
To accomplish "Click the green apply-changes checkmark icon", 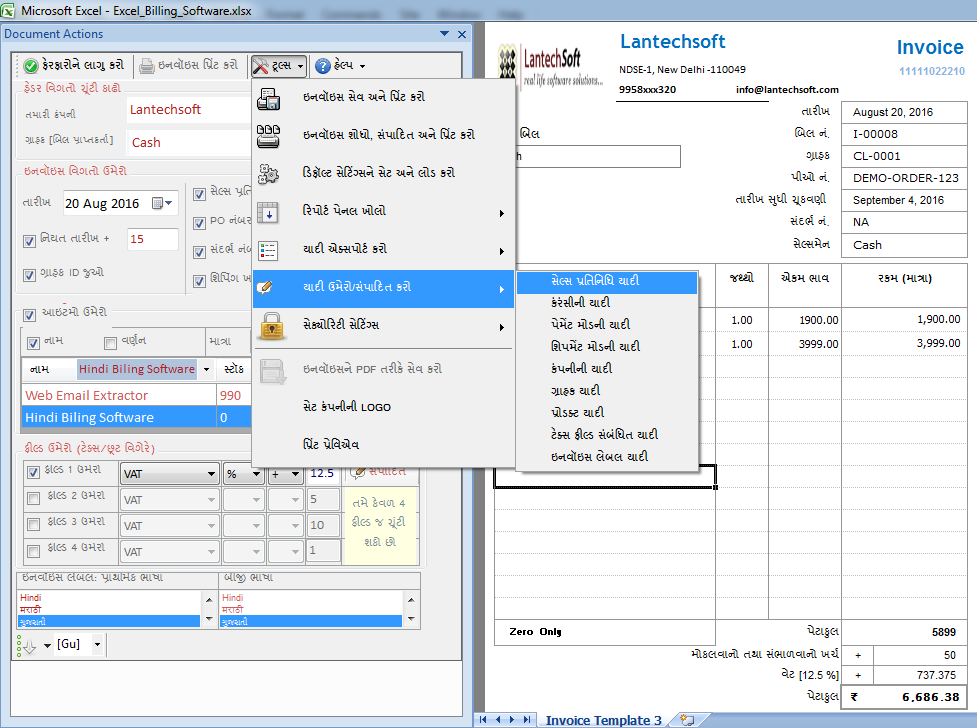I will point(31,65).
